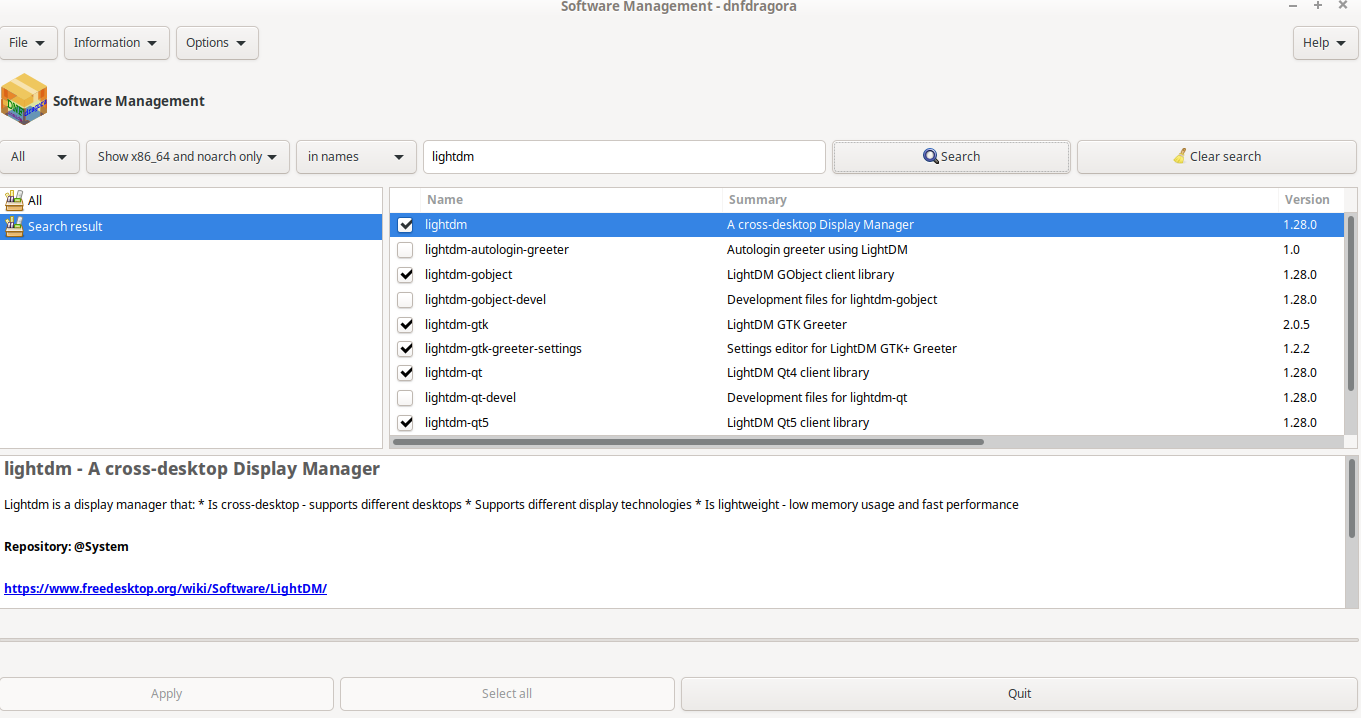The image size is (1361, 718).
Task: Click the icon beside All group
Action: coord(14,200)
